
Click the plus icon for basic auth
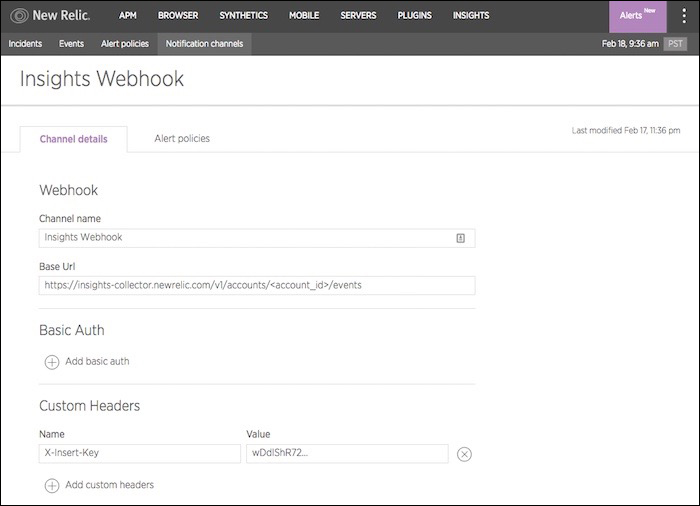[x=52, y=362]
